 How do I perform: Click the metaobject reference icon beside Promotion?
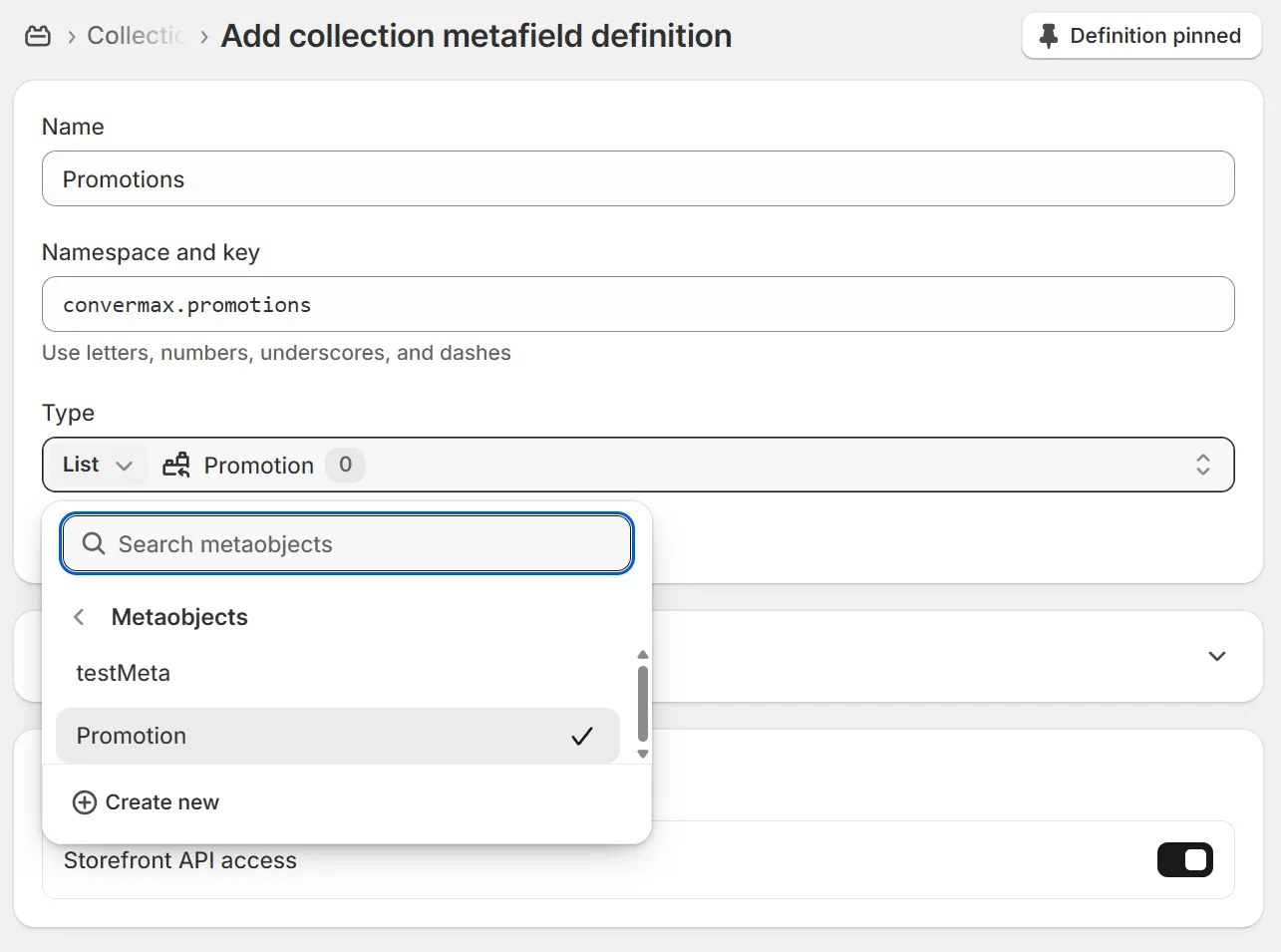(176, 465)
